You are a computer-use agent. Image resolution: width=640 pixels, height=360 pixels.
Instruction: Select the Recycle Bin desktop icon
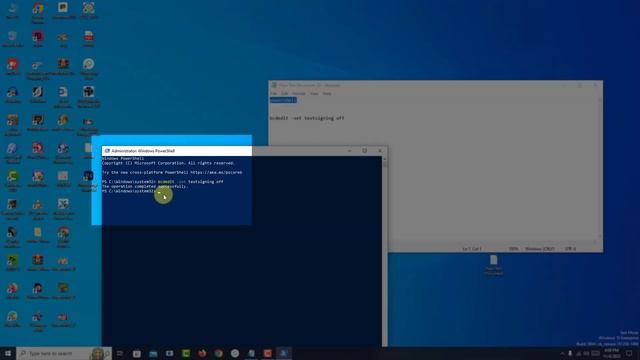tap(13, 39)
